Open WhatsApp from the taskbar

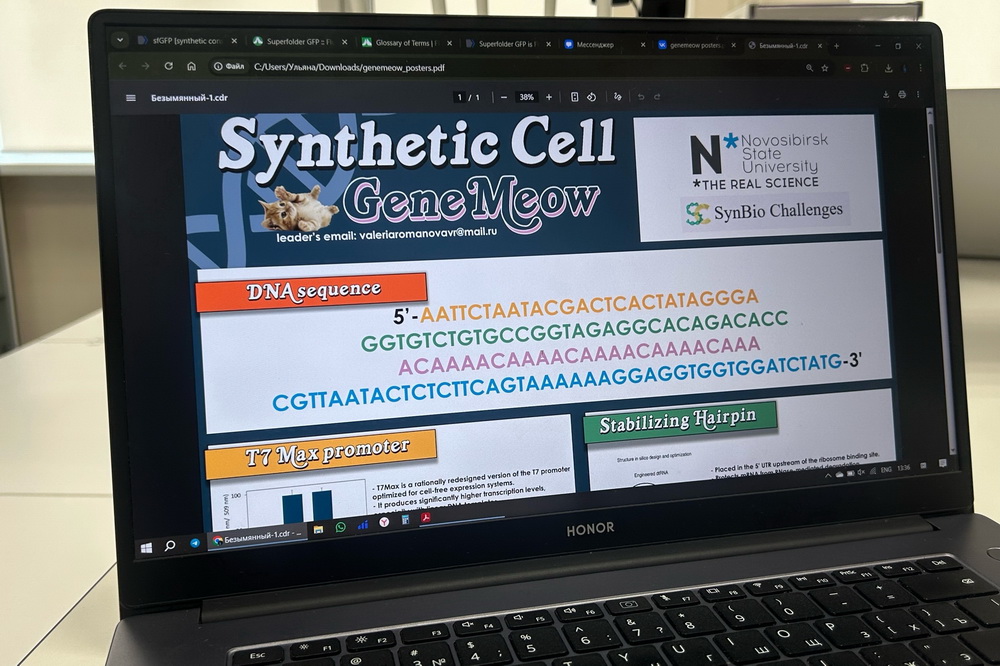click(x=341, y=526)
